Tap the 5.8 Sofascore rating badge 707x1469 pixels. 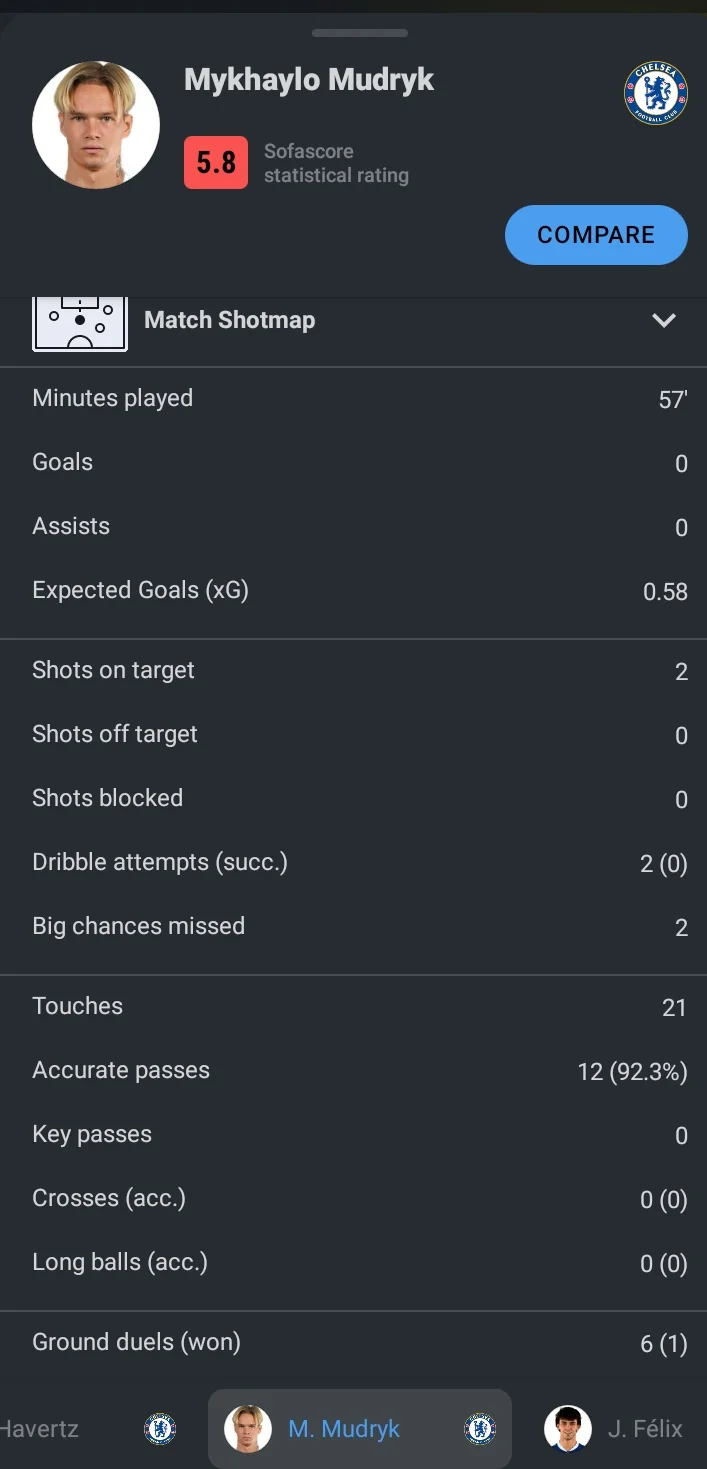point(216,163)
